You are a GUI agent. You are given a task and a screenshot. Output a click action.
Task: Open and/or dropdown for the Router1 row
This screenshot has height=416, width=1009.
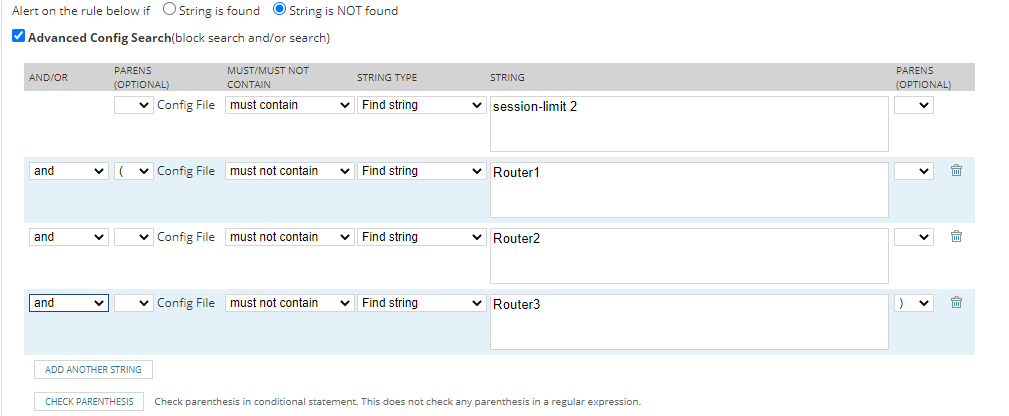(x=68, y=171)
